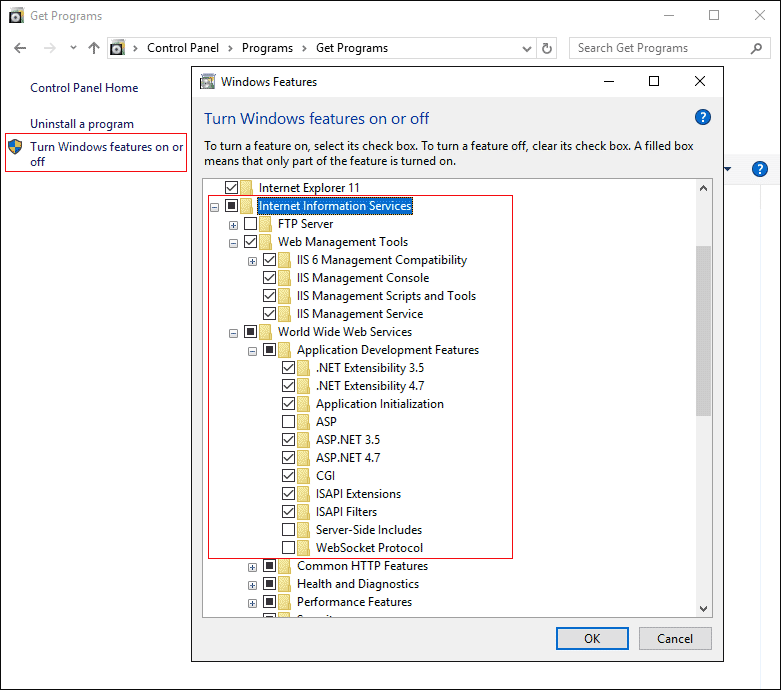Screen dimensions: 781x690
Task: Uncheck ISAPI Extensions
Action: pos(288,493)
